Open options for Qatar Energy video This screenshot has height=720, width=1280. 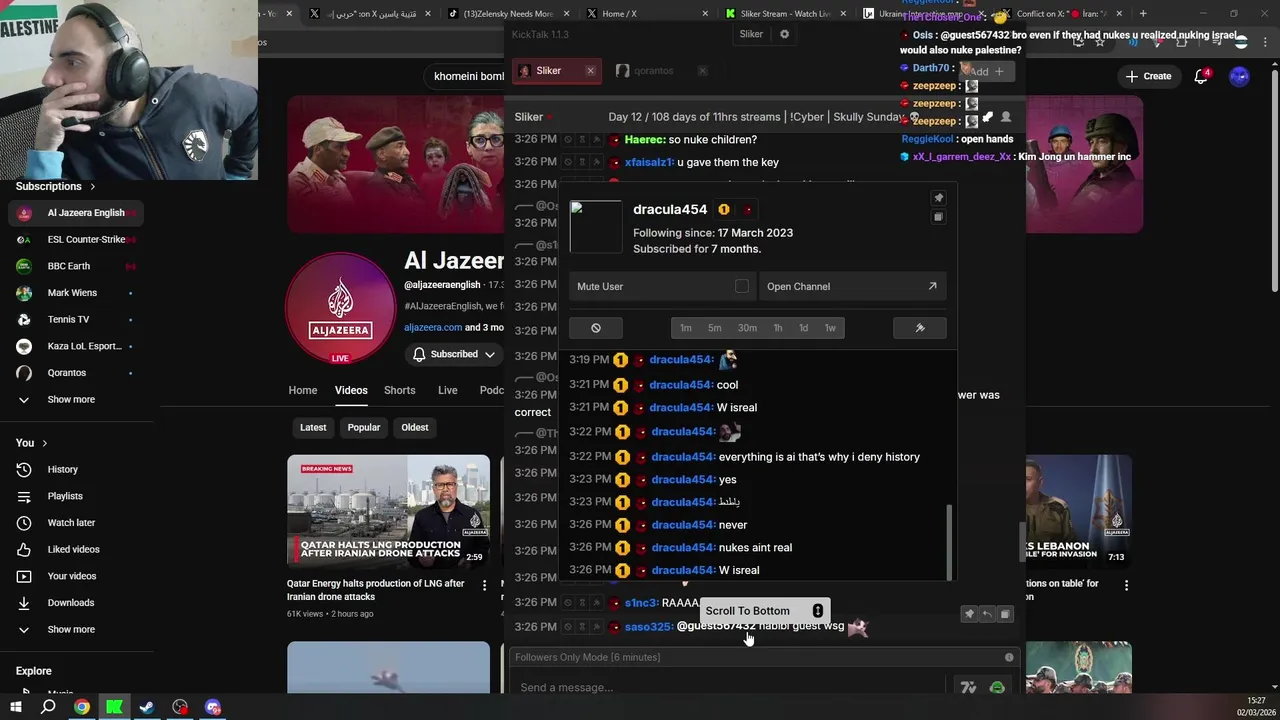(x=485, y=585)
